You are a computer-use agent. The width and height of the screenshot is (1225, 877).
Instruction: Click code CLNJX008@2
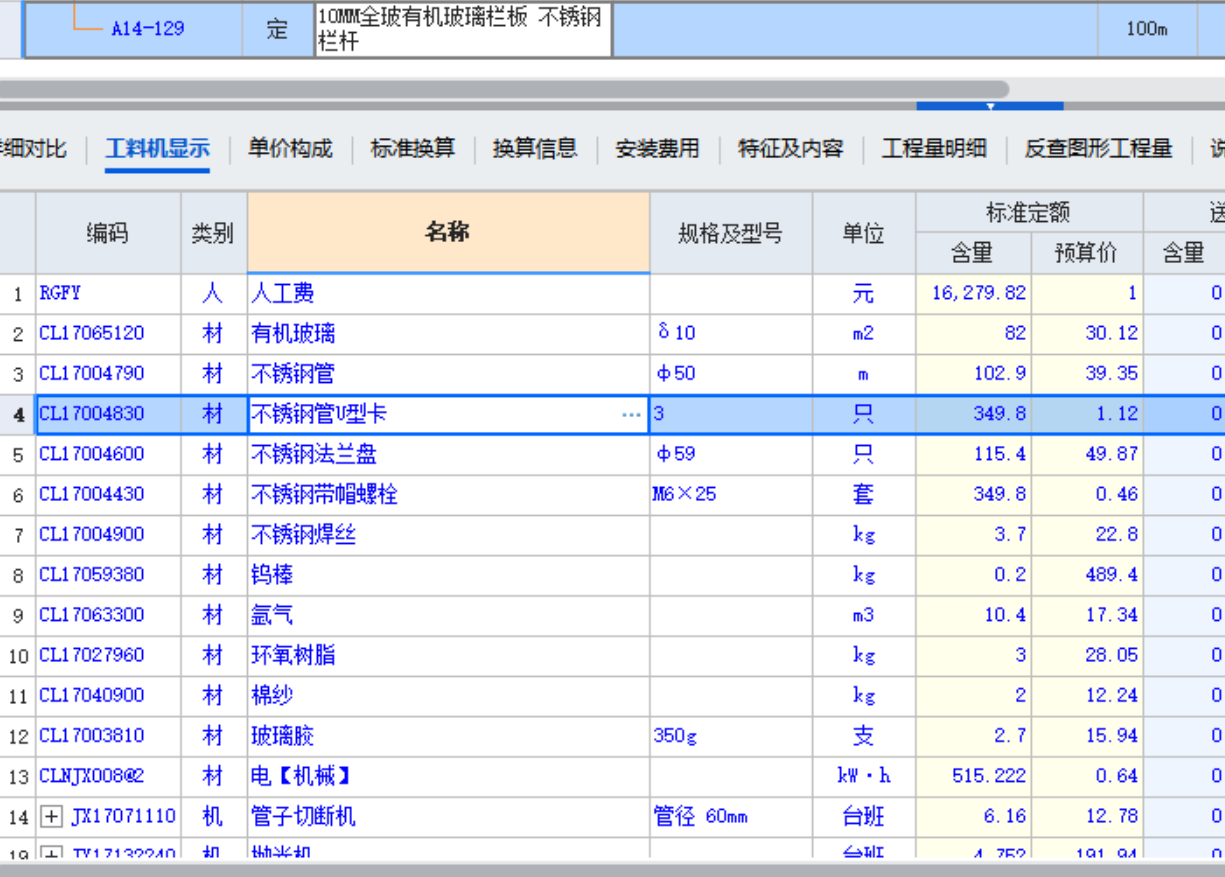point(92,776)
